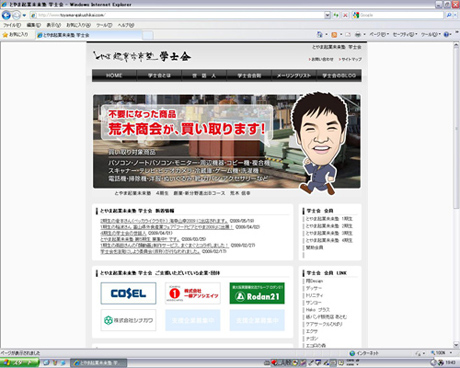The image size is (460, 368).
Task: Expand the Home button dropdown arrow
Action: coord(327,35)
